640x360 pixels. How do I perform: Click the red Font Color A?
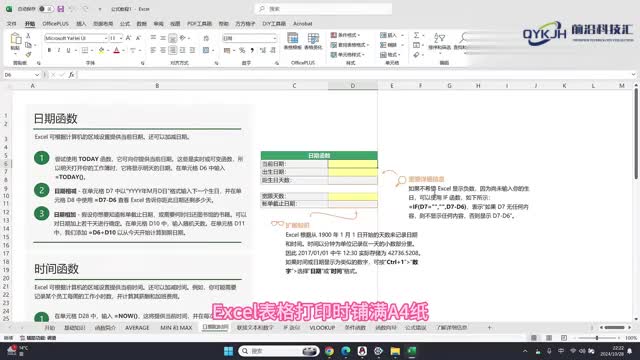(117, 50)
